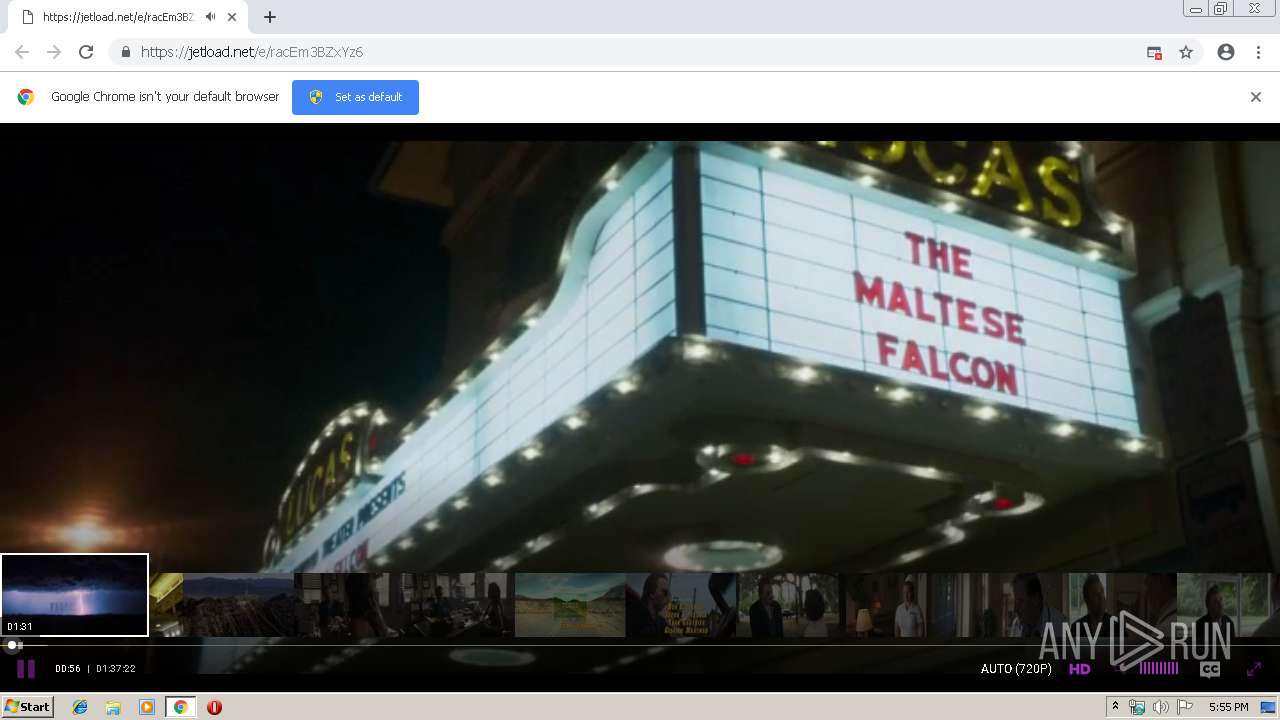
Task: Switch to the Chrome taskbar button
Action: pyautogui.click(x=181, y=707)
